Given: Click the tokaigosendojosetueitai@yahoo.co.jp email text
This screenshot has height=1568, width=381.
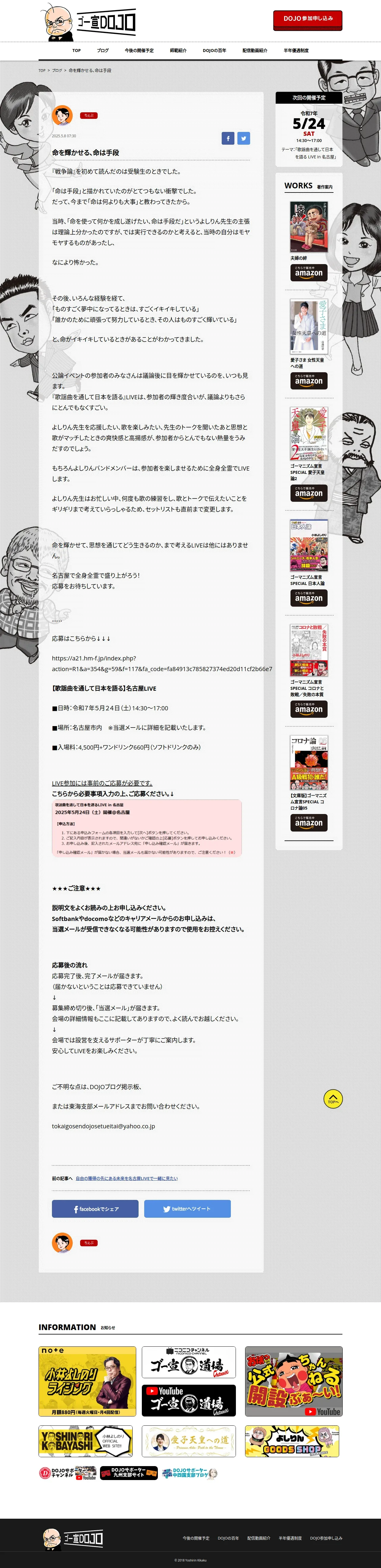Looking at the screenshot, I should (103, 1126).
